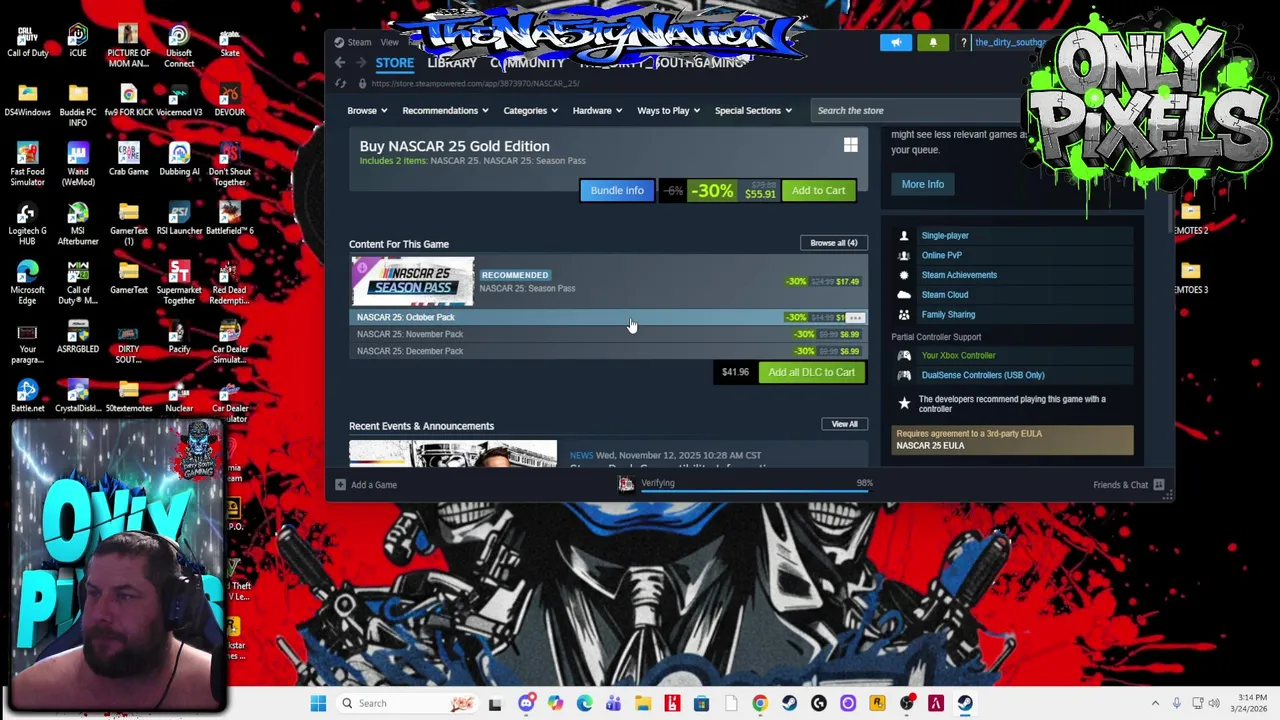
Task: Click the Windows platform icon on Gold Edition
Action: point(850,146)
